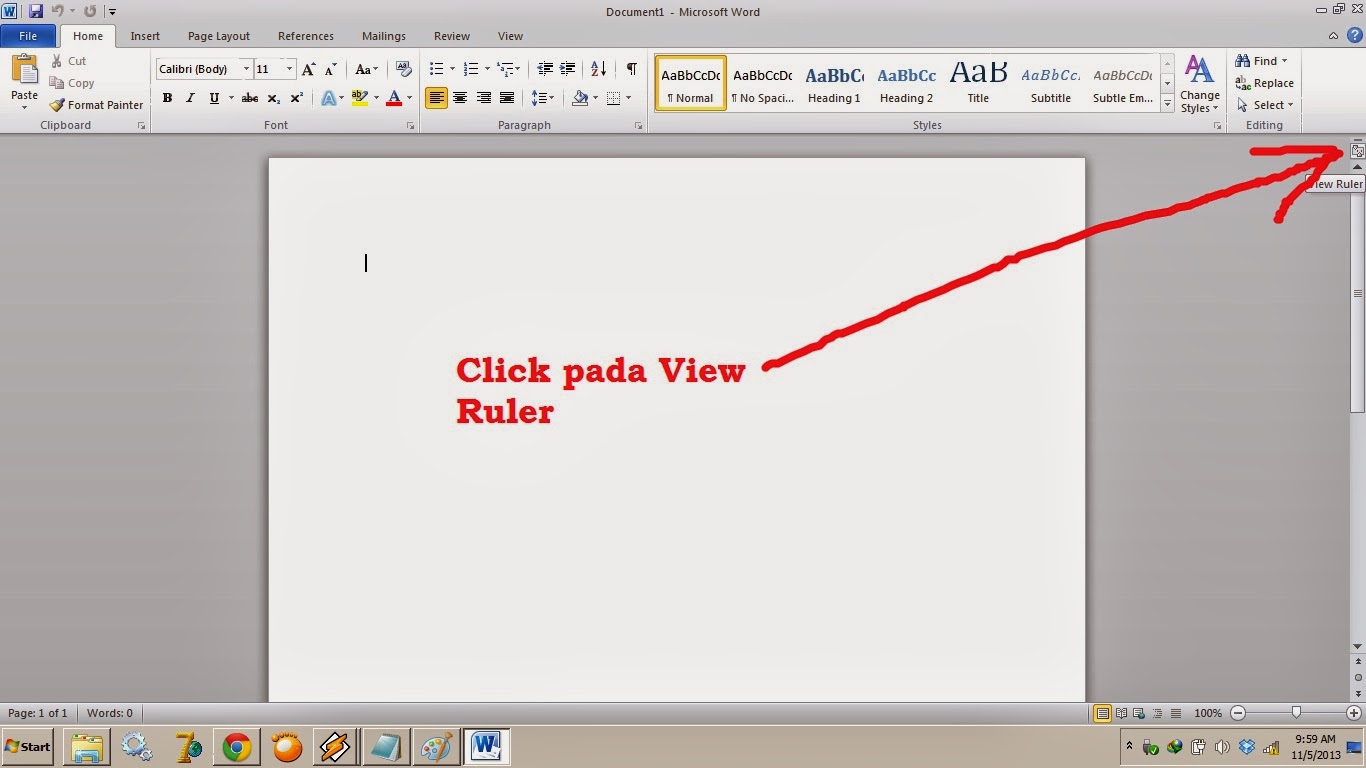This screenshot has width=1366, height=768.
Task: Apply strikethrough formatting
Action: tap(249, 98)
